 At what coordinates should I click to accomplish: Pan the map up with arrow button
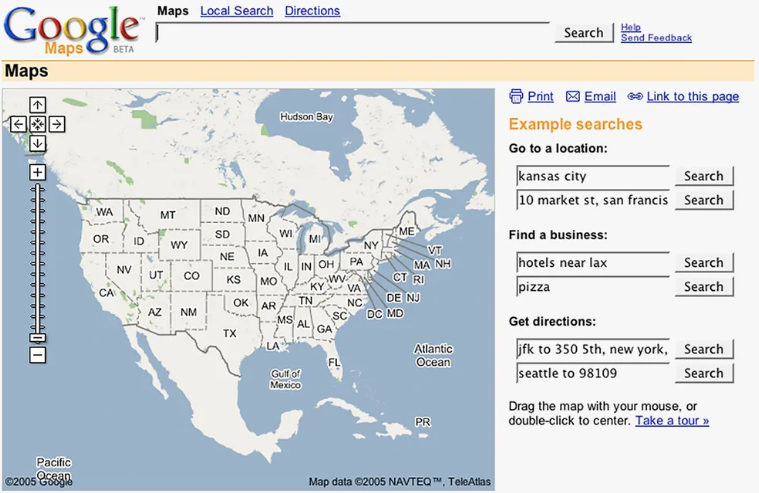[x=38, y=105]
